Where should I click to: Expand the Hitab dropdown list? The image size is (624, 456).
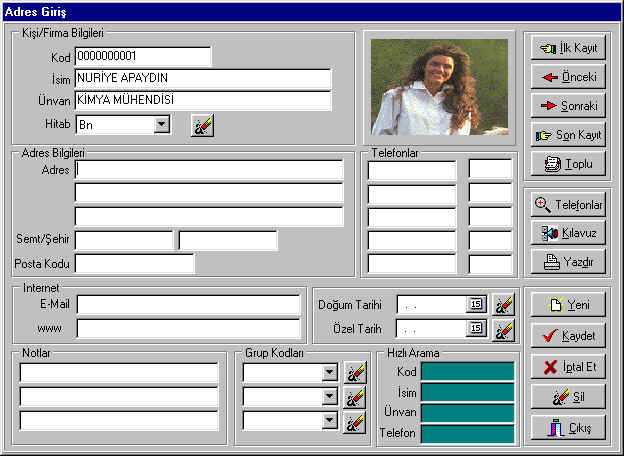point(162,125)
